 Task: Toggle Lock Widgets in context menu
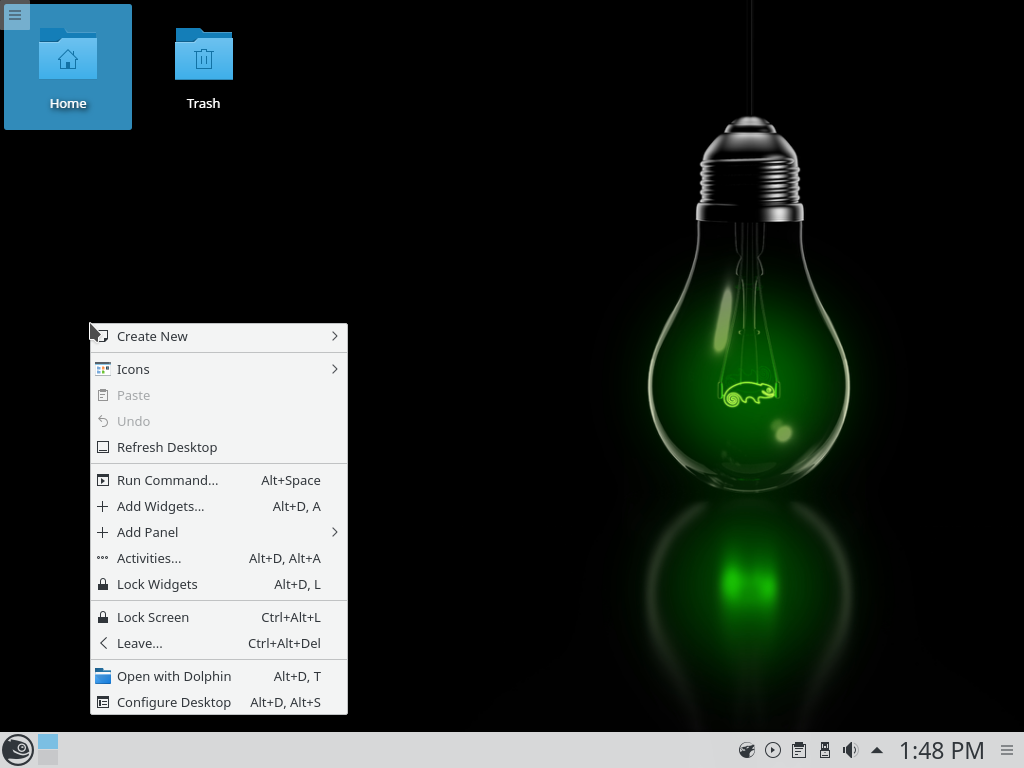click(x=157, y=584)
